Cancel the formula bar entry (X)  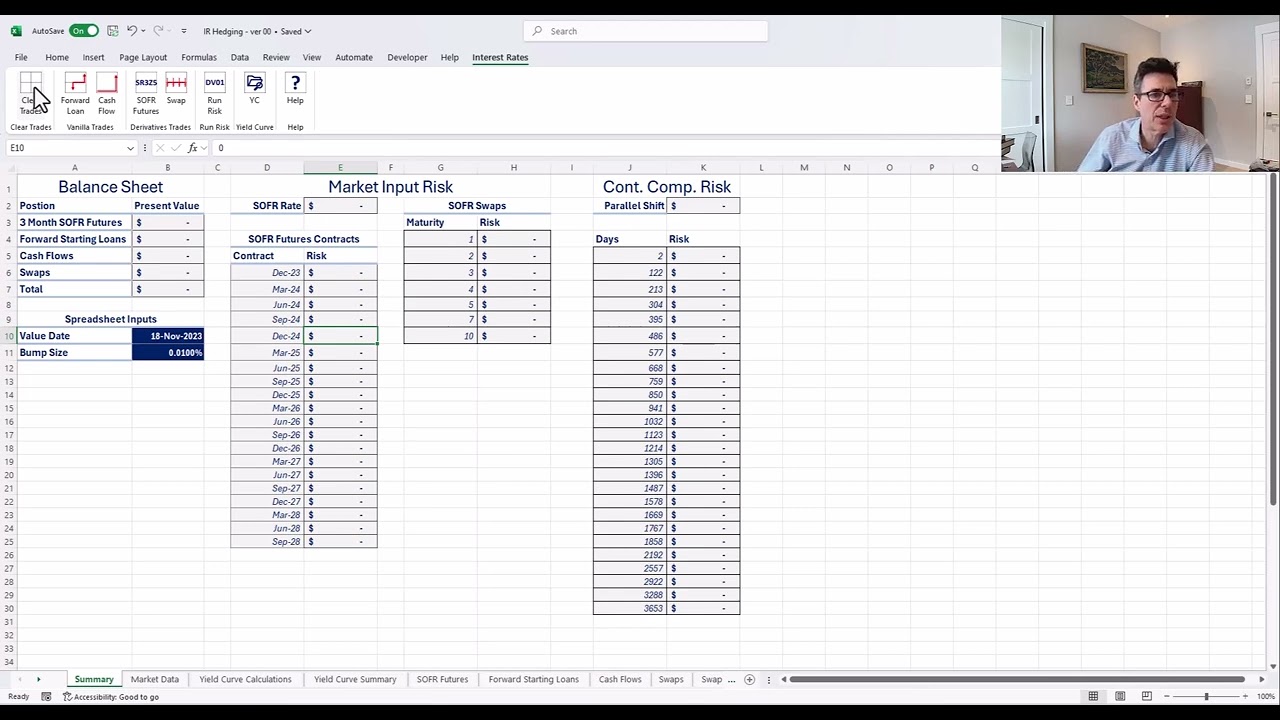159,148
